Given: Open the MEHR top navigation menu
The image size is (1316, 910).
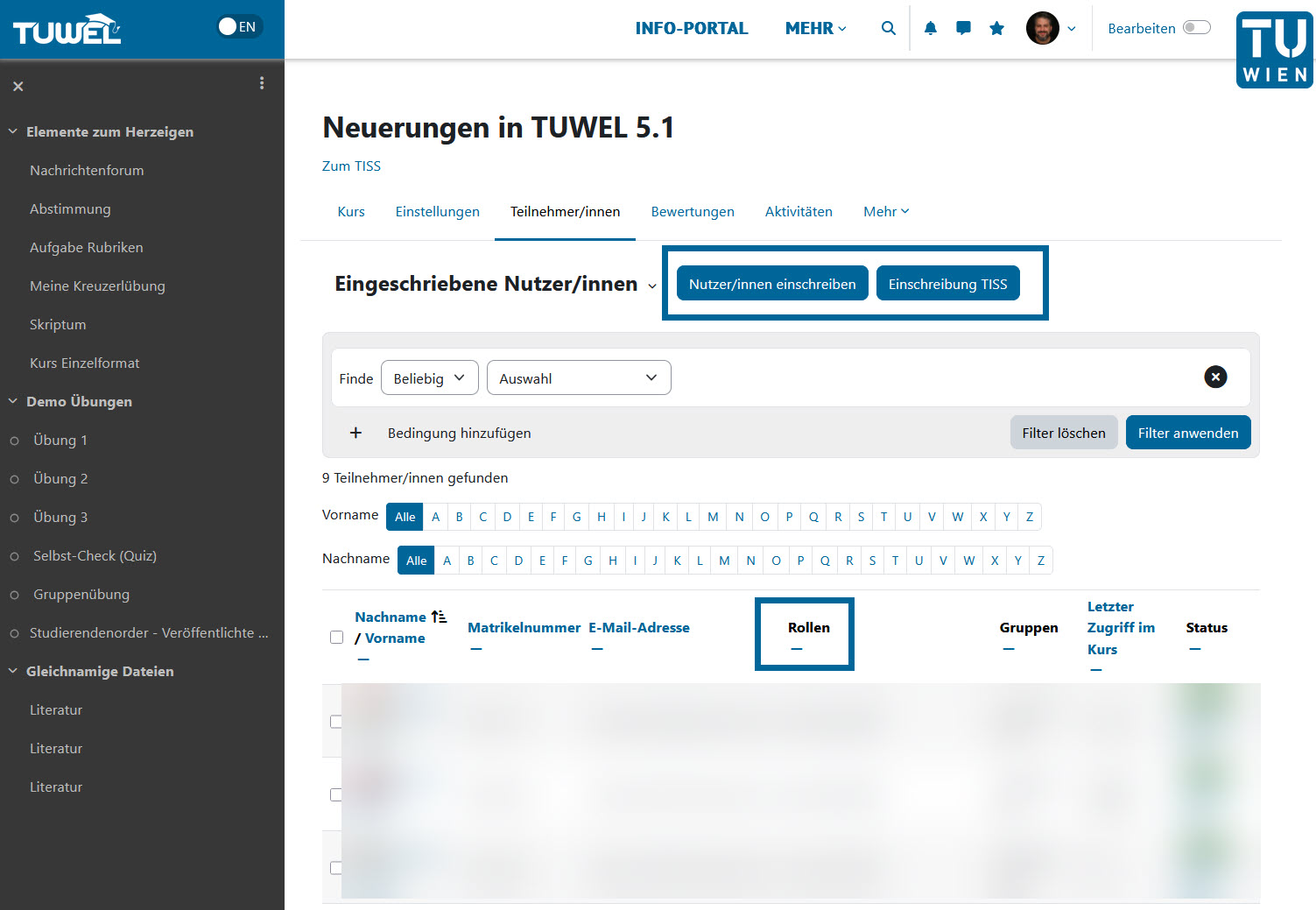Looking at the screenshot, I should pyautogui.click(x=815, y=28).
